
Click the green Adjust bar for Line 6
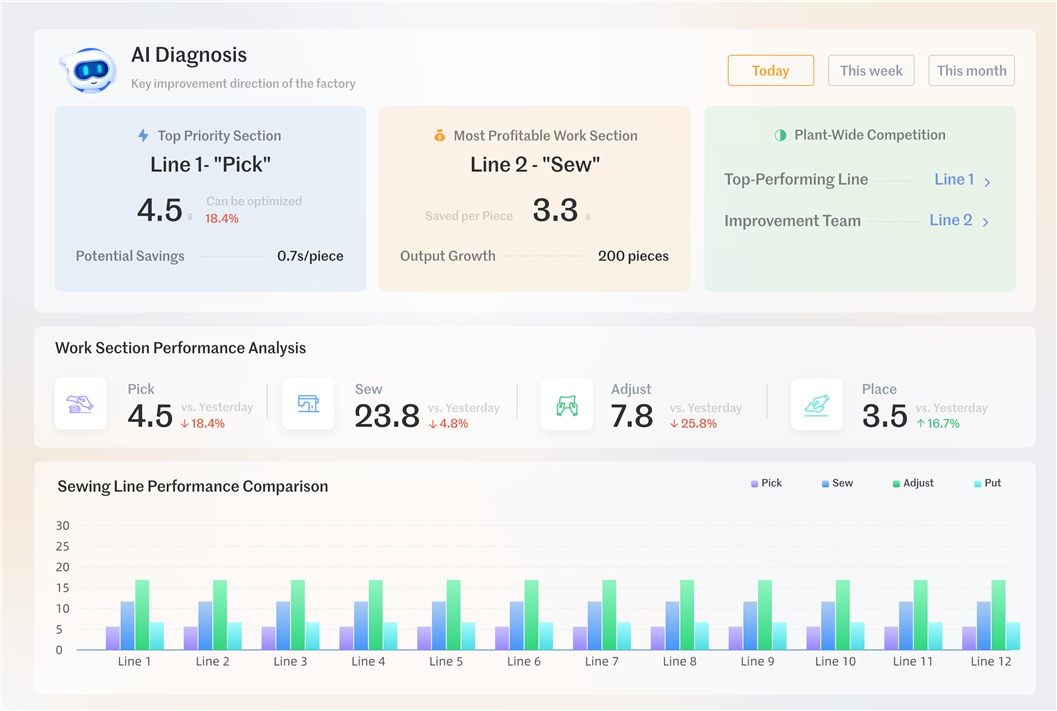531,615
